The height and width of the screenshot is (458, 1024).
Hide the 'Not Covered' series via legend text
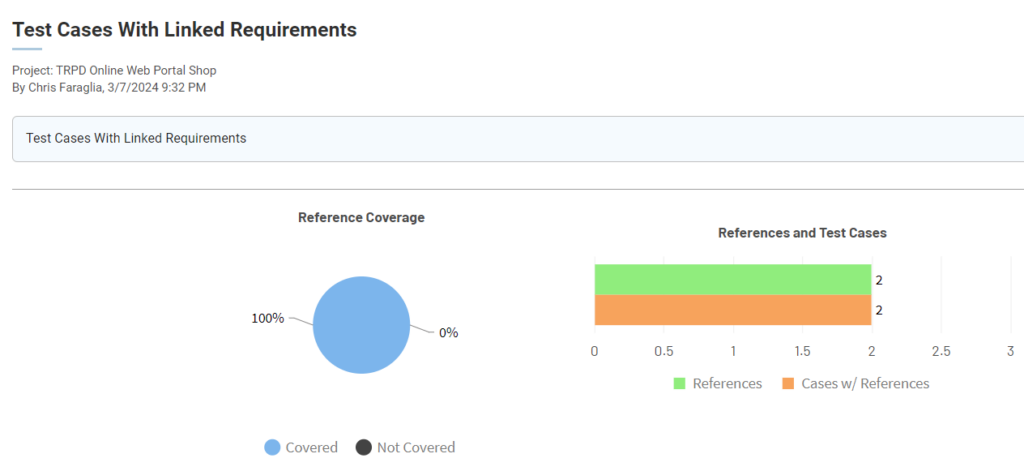point(415,447)
